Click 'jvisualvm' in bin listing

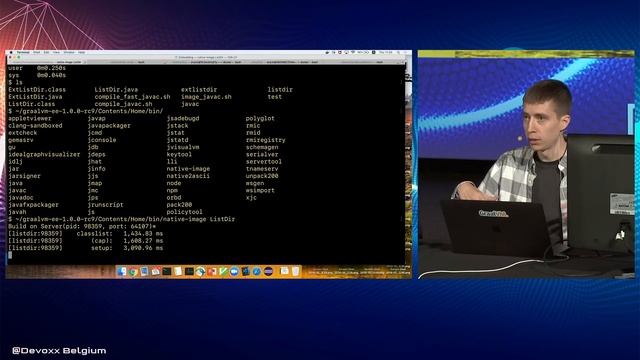click(183, 147)
